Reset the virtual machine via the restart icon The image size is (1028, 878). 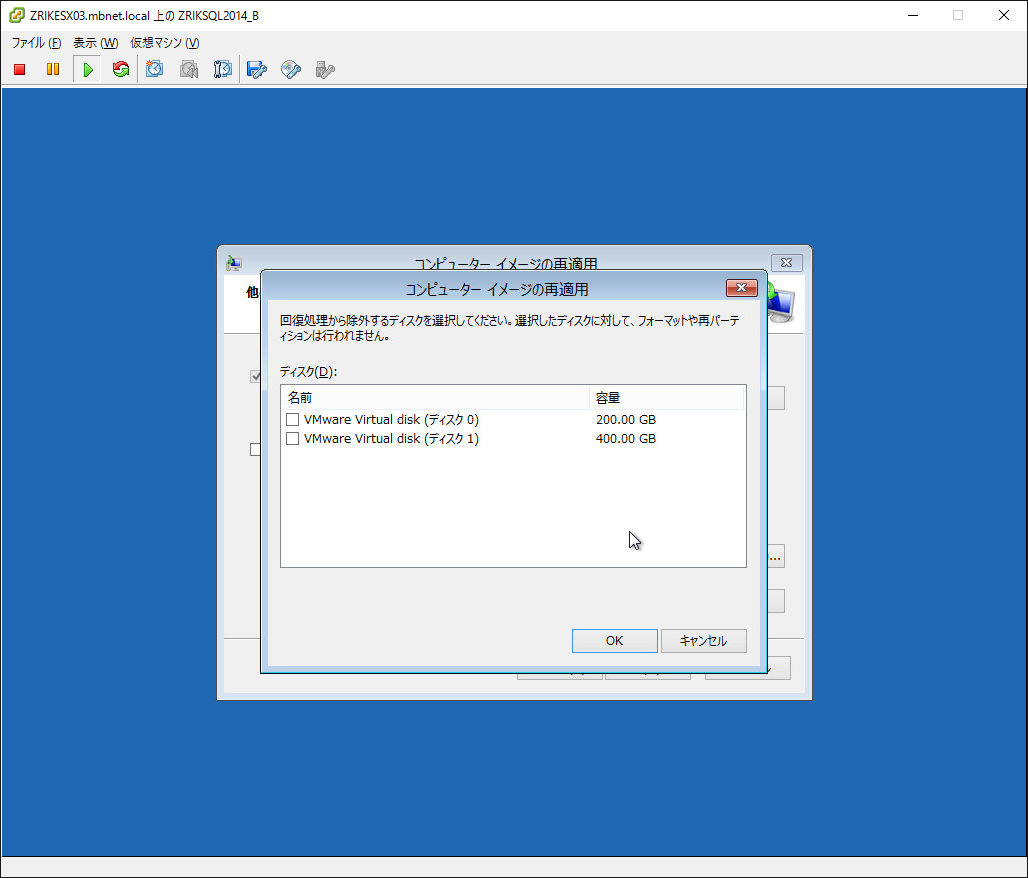[x=121, y=69]
